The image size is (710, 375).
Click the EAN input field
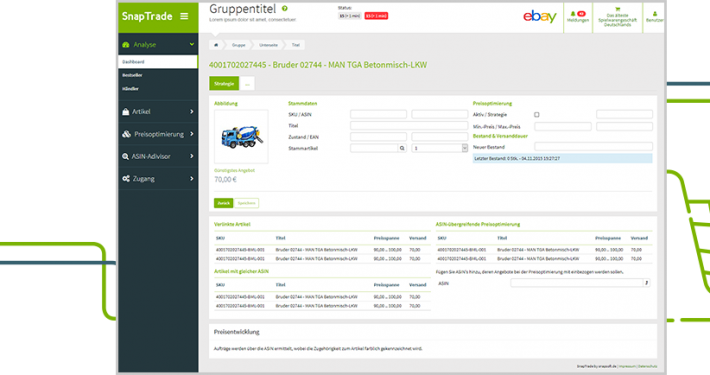coord(440,137)
